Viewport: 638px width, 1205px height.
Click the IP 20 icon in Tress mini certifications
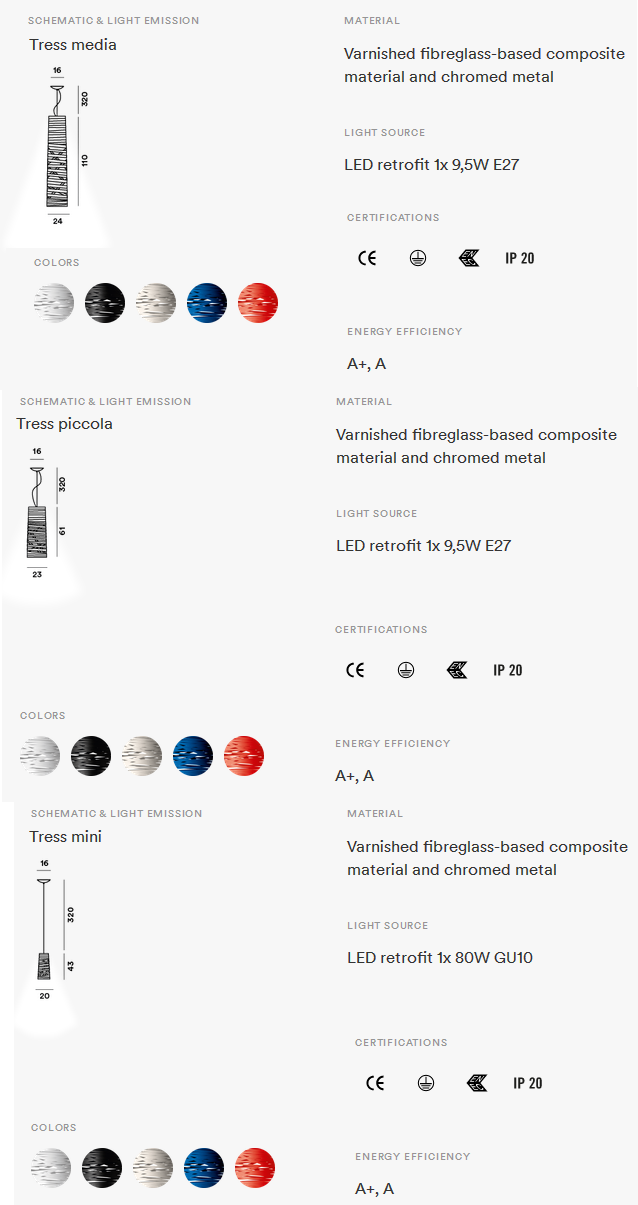tap(528, 1083)
